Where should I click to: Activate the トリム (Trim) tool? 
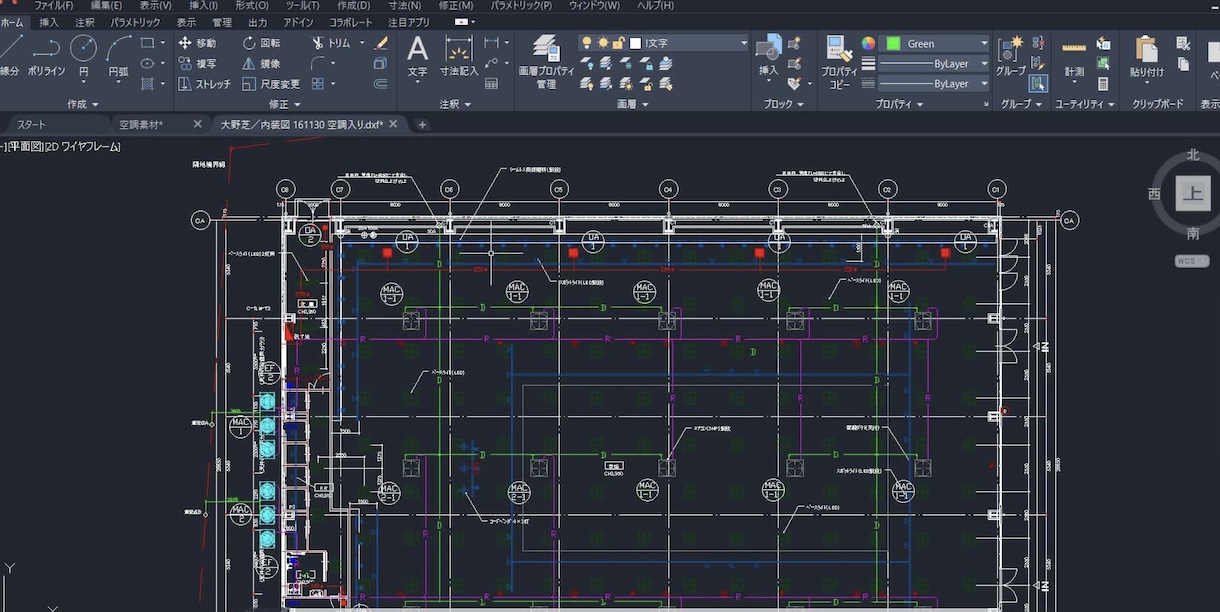point(331,43)
